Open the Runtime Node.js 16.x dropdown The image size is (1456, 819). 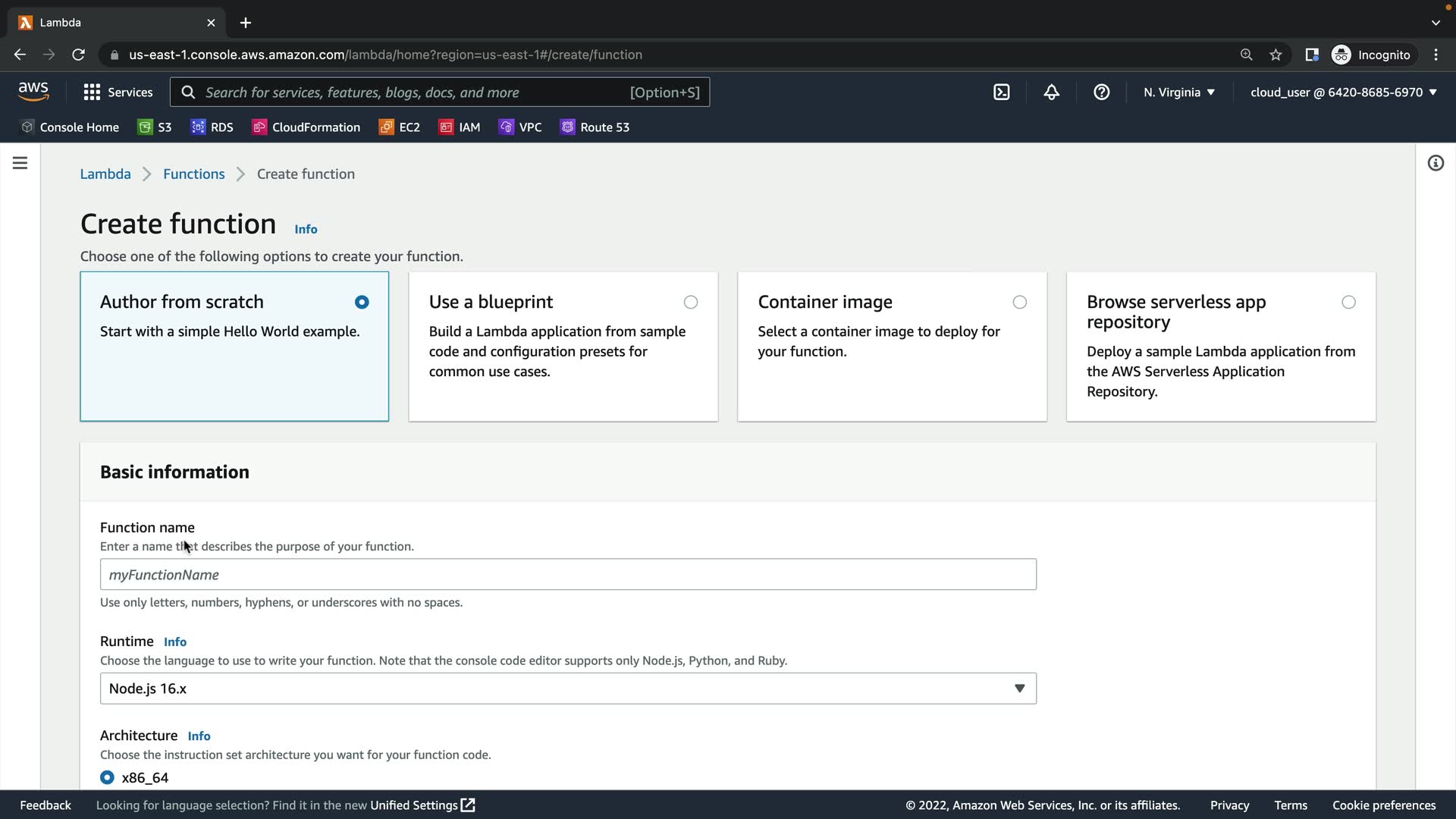(x=568, y=689)
